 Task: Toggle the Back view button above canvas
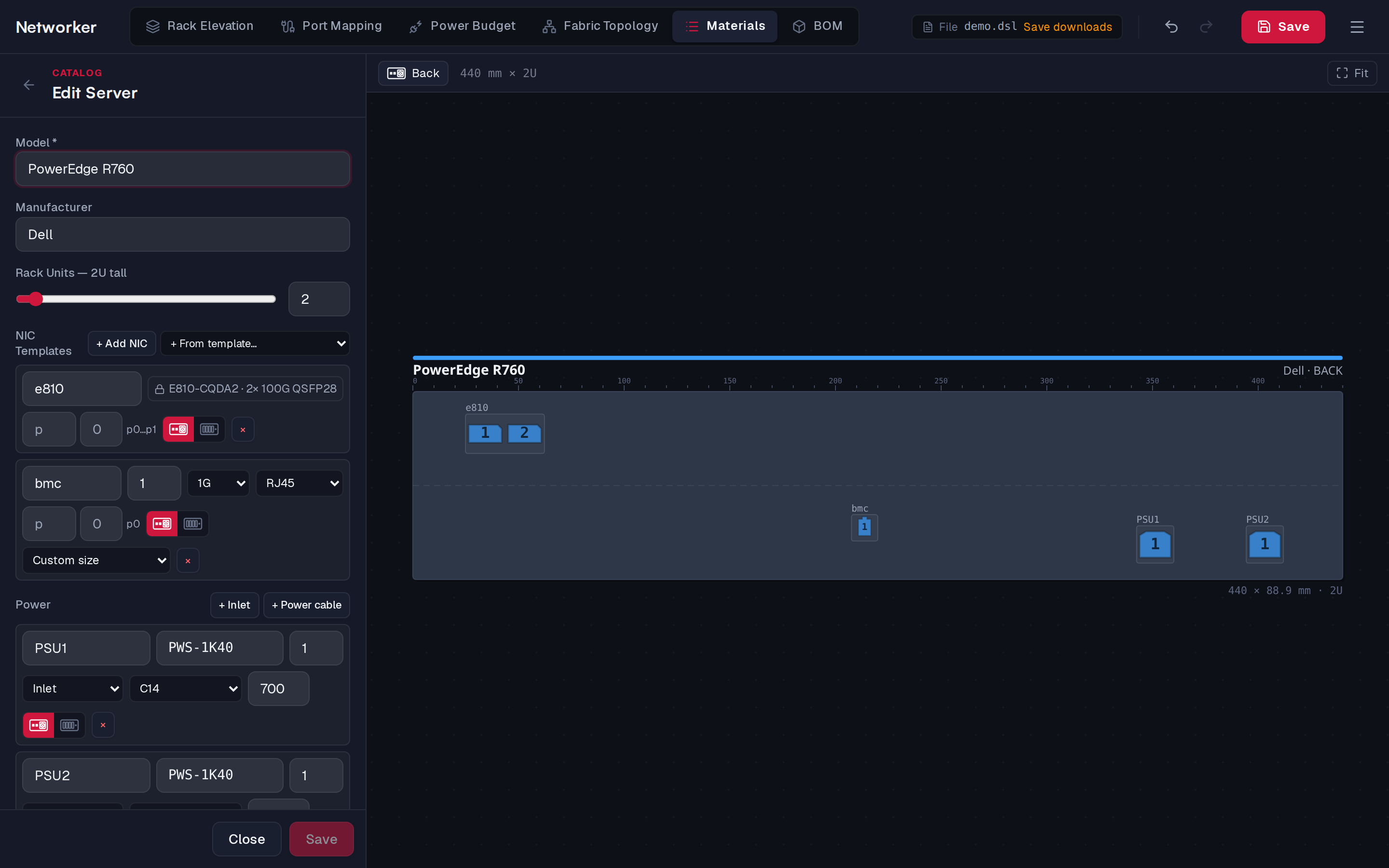[413, 73]
